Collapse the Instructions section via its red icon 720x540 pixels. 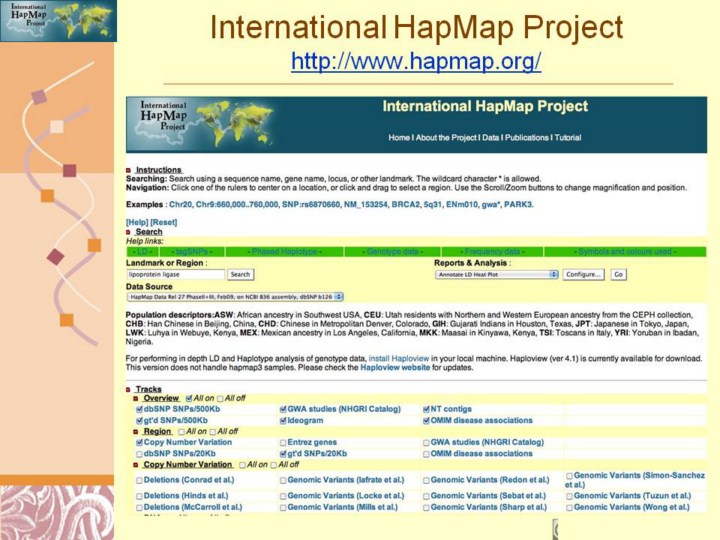point(129,170)
